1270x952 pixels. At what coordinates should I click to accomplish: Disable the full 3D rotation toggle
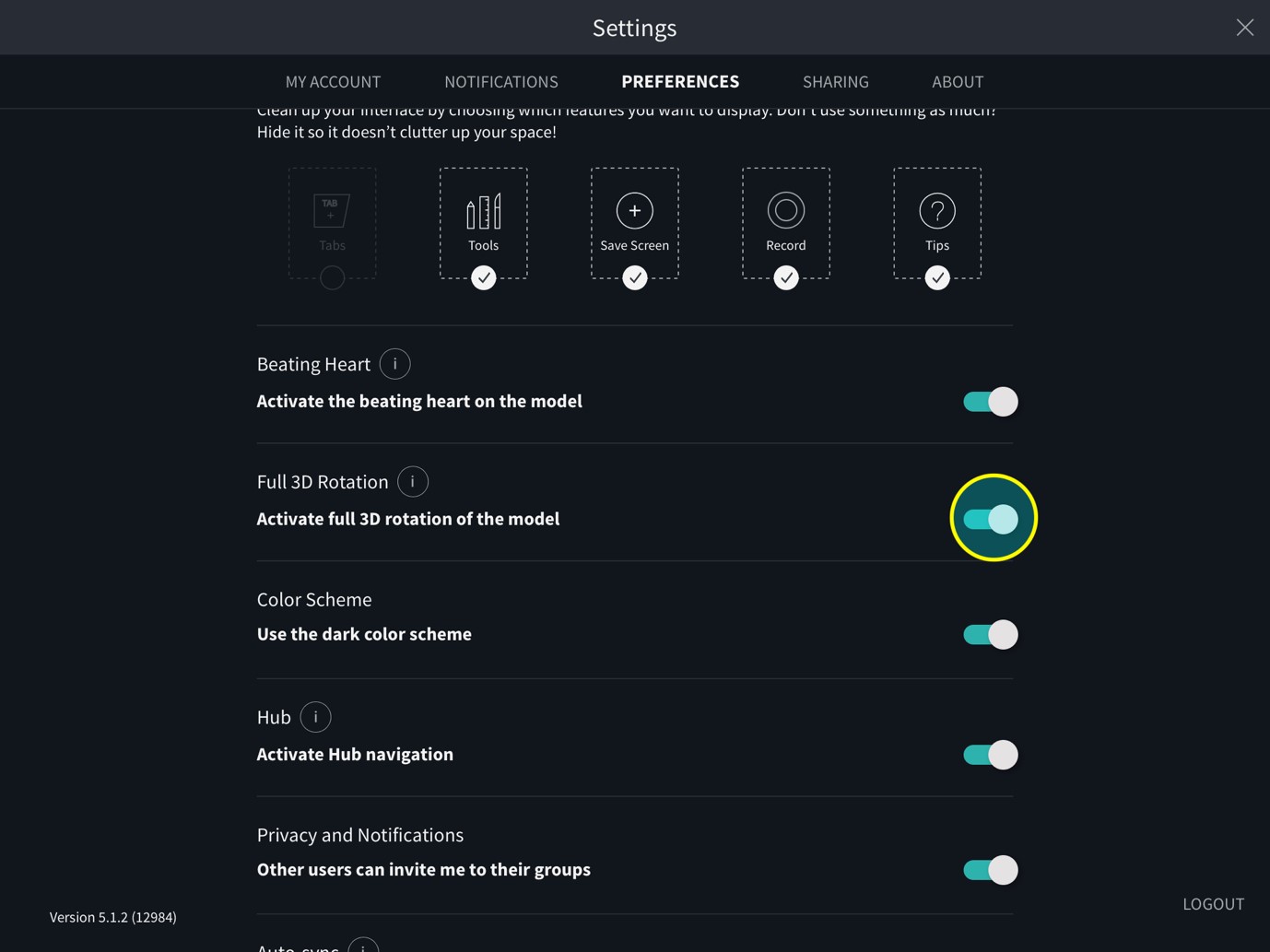click(x=990, y=519)
